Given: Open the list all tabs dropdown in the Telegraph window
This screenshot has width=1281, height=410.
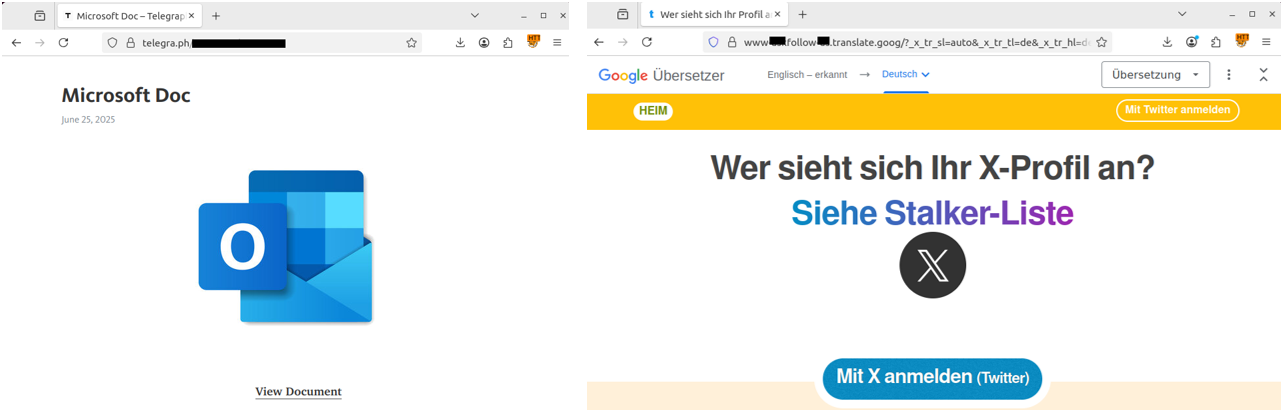Looking at the screenshot, I should pyautogui.click(x=475, y=15).
